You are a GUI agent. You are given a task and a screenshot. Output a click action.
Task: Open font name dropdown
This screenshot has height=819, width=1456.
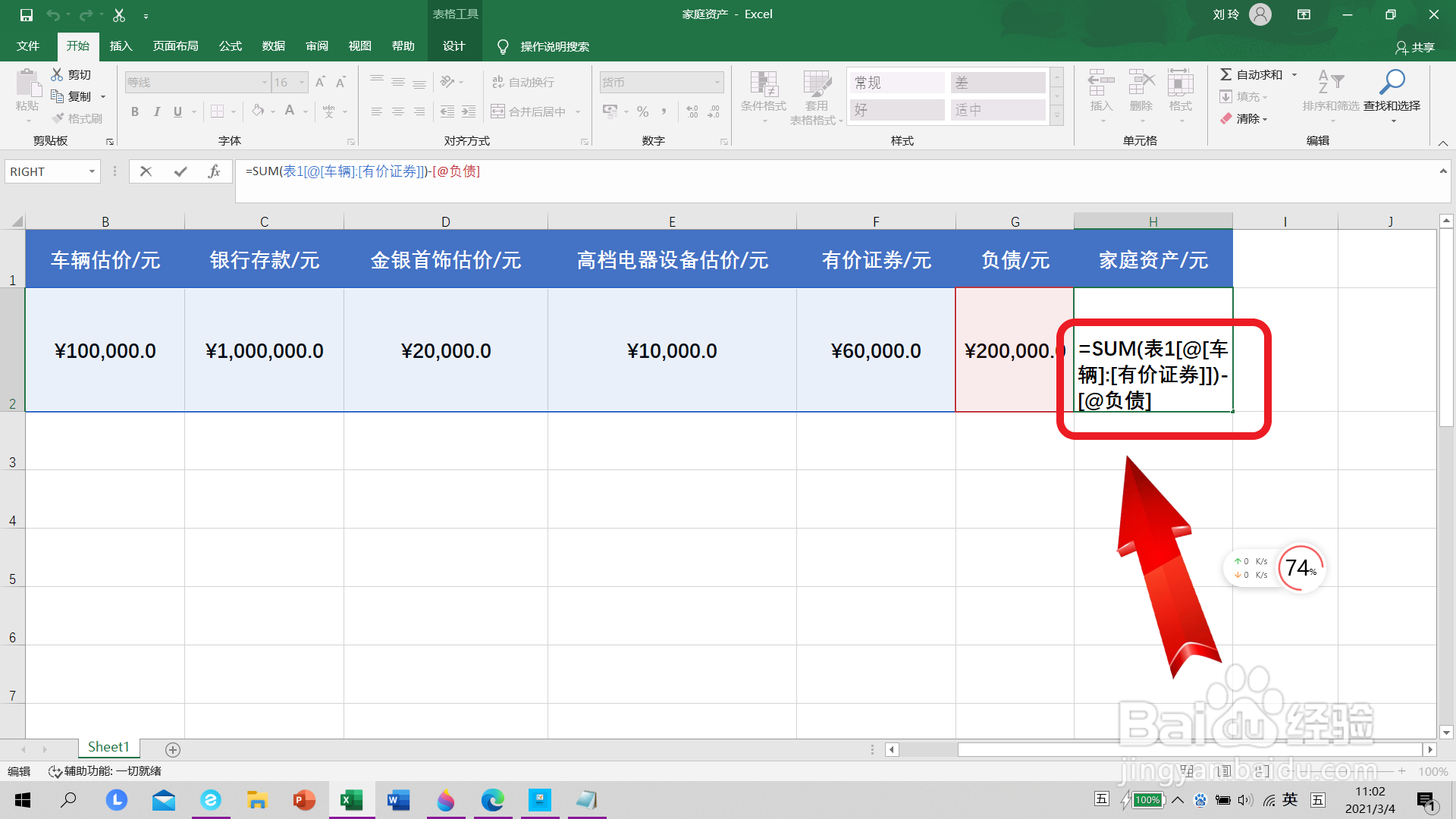(265, 82)
